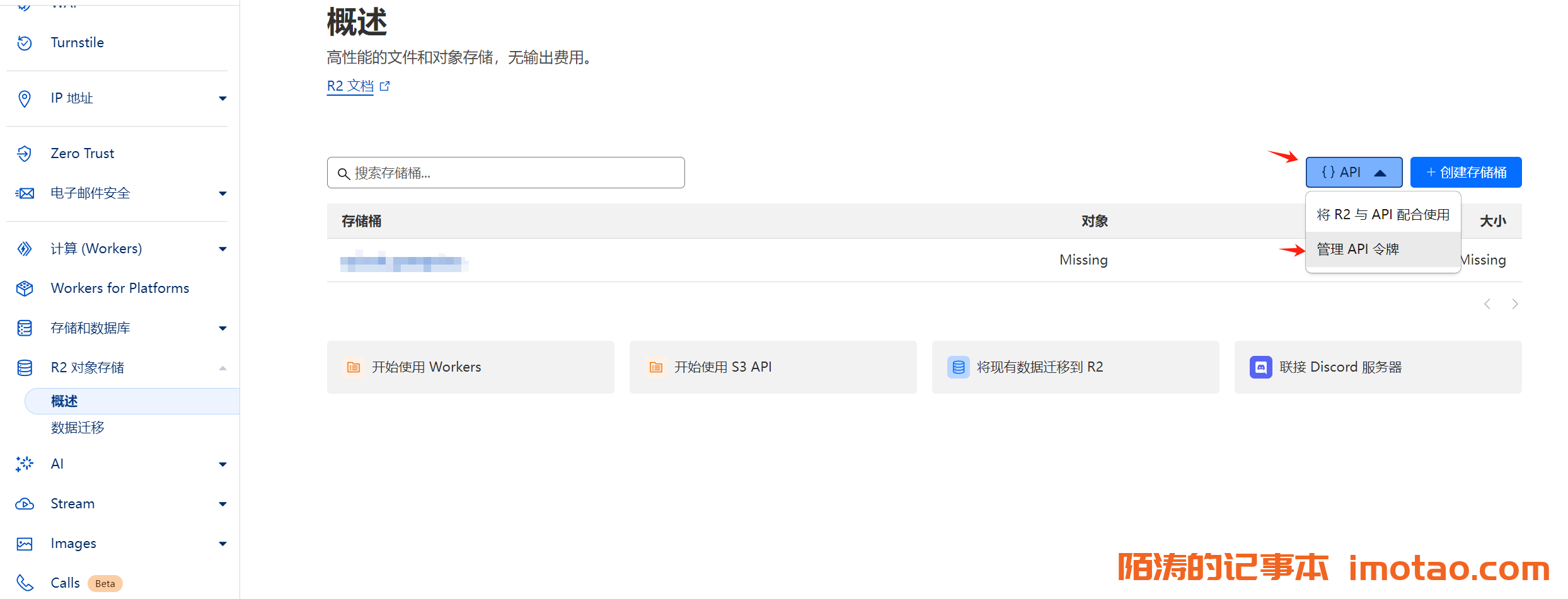Click into the 搜索存储桶 search field

pos(505,173)
